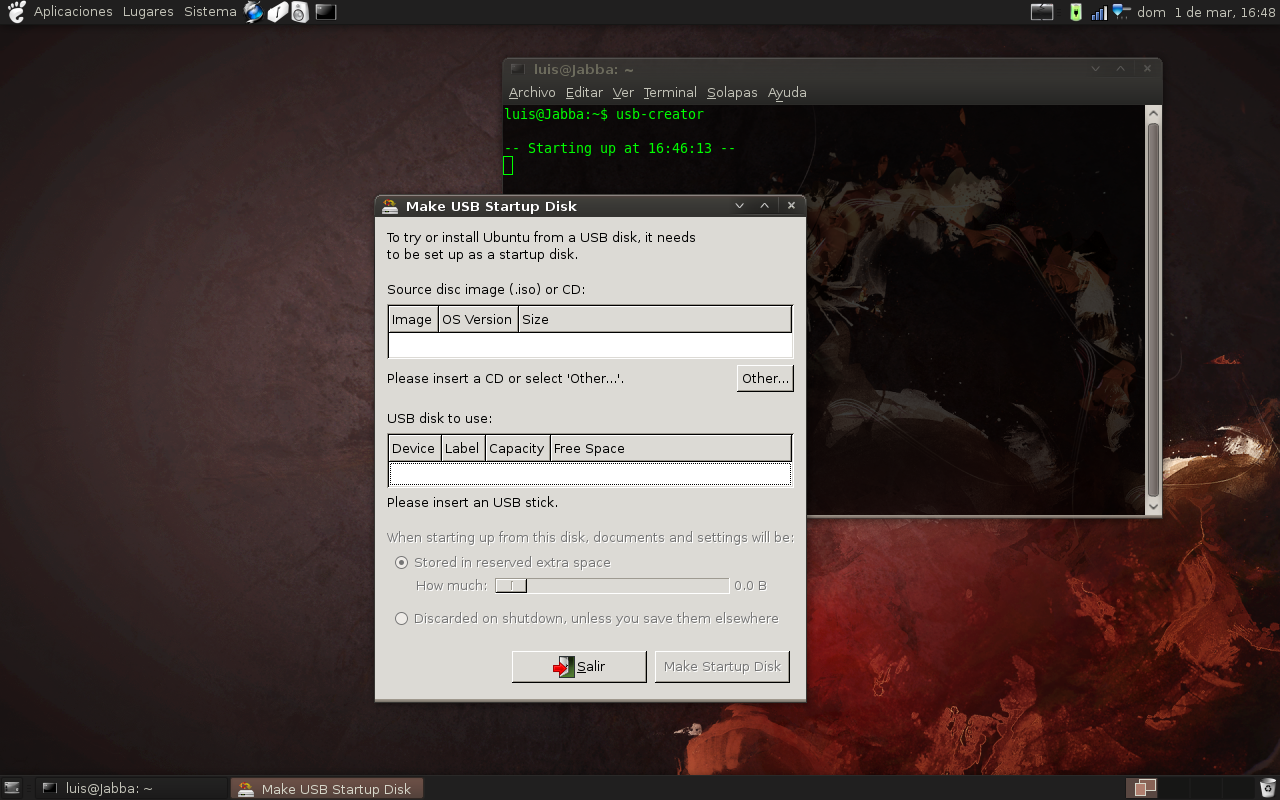The width and height of the screenshot is (1280, 800).
Task: Open the Ayuda menu in the terminal
Action: coord(787,92)
